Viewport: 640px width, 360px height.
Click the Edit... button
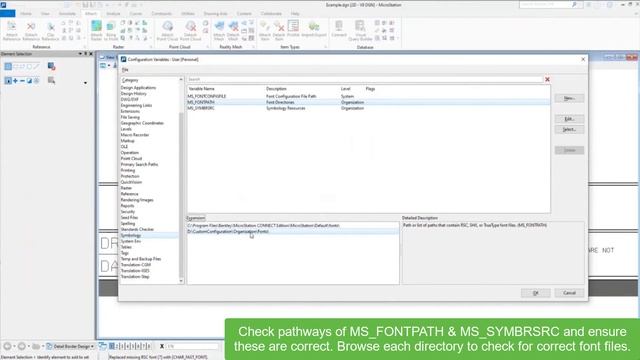[569, 119]
